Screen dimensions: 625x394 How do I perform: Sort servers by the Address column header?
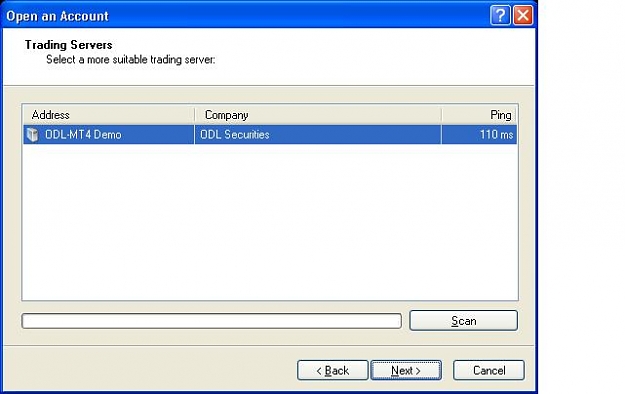tap(109, 115)
